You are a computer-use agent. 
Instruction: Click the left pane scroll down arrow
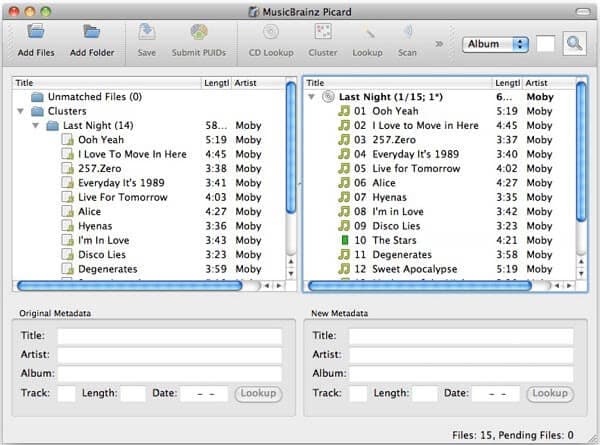click(x=291, y=273)
